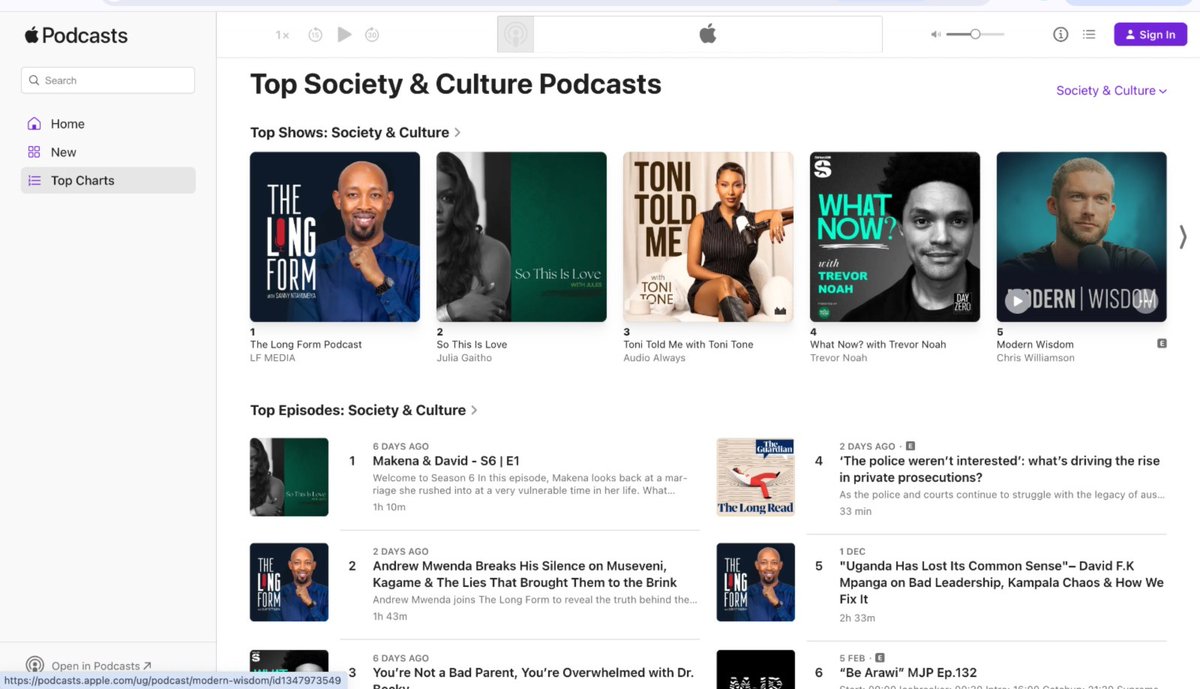The image size is (1200, 689).
Task: Click the Apple Podcasts logo
Action: click(x=76, y=35)
